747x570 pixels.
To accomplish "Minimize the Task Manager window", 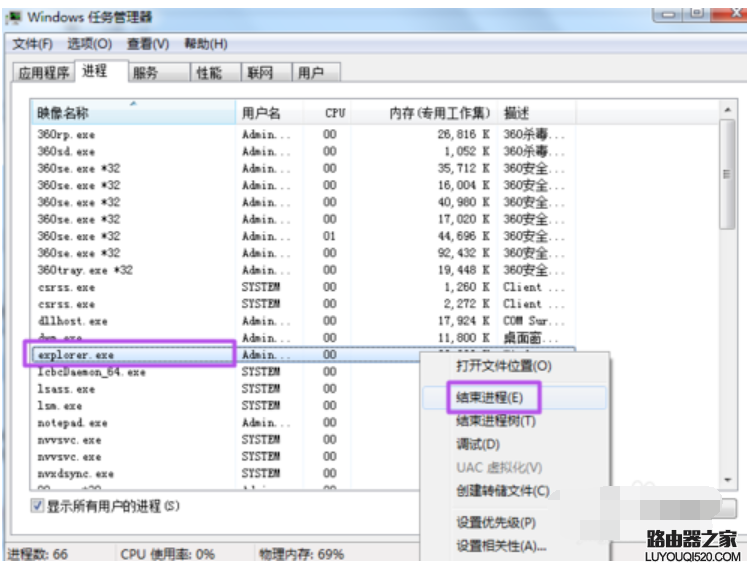I will [668, 14].
